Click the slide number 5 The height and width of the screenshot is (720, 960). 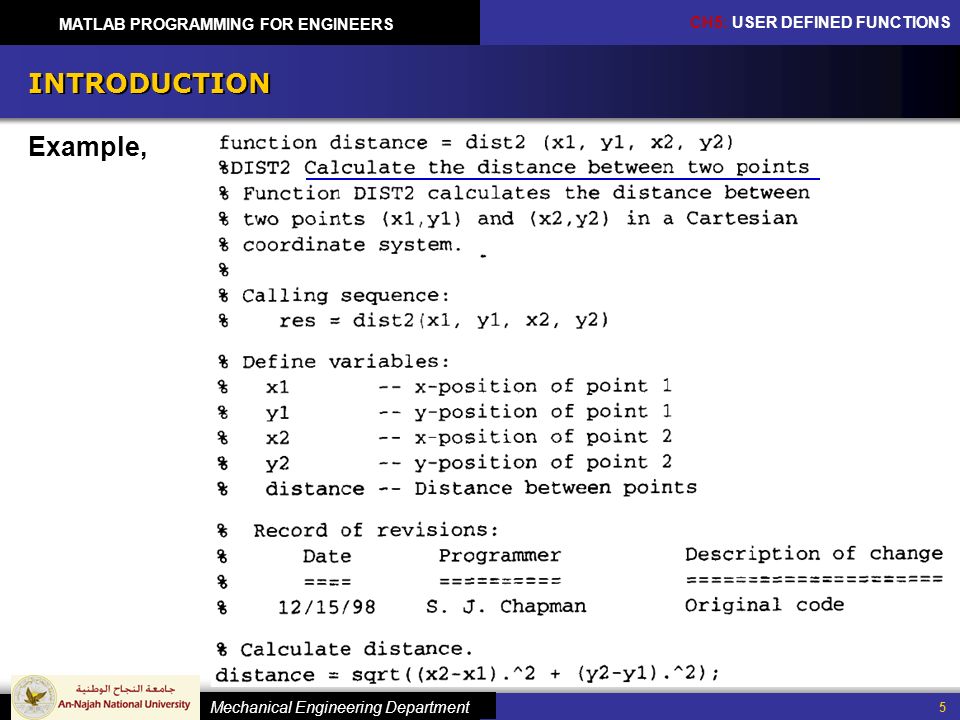943,707
